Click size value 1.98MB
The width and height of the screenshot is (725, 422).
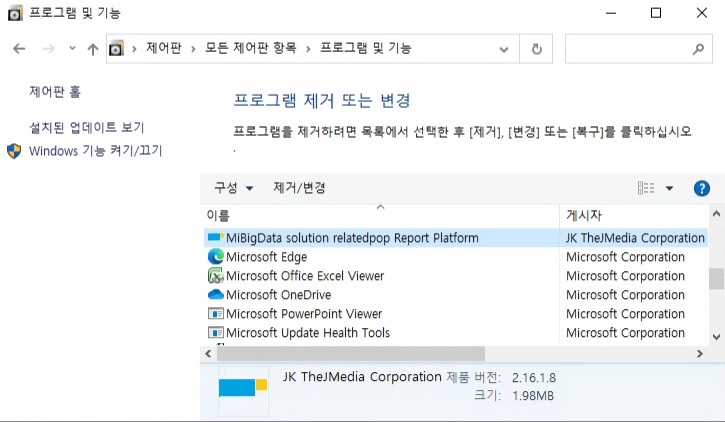533,396
